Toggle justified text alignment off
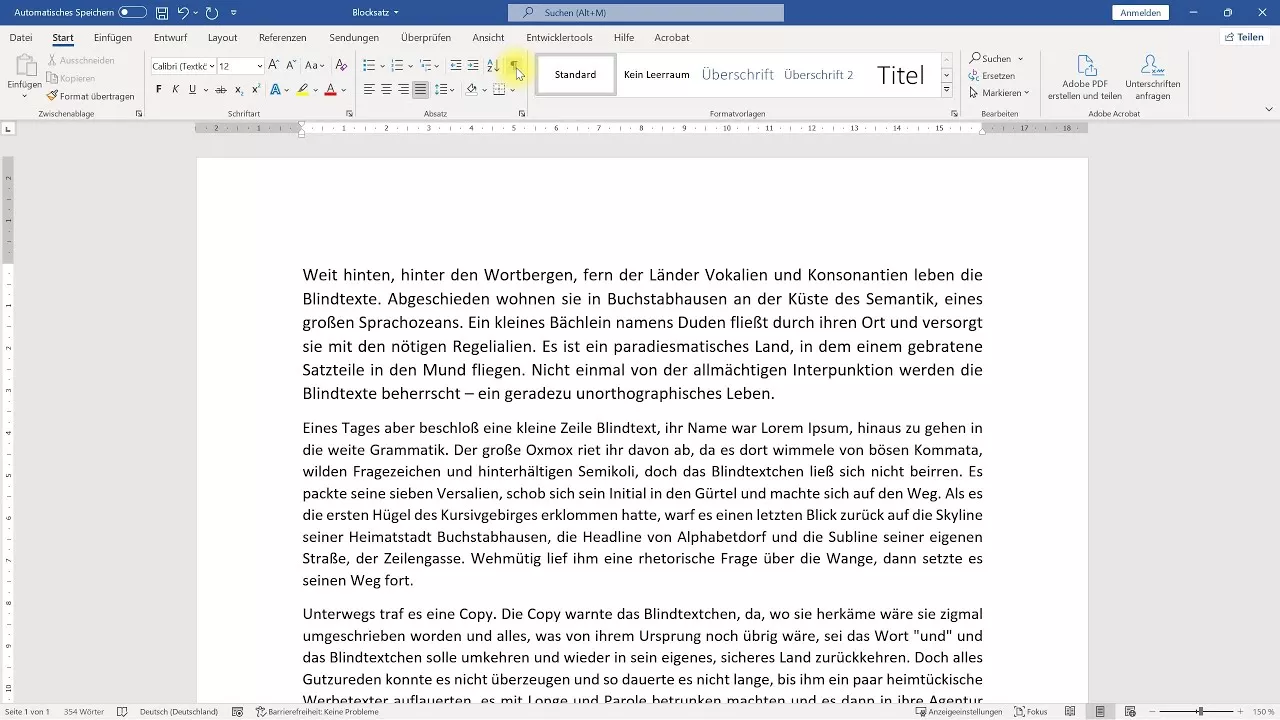Viewport: 1280px width, 720px height. click(420, 89)
